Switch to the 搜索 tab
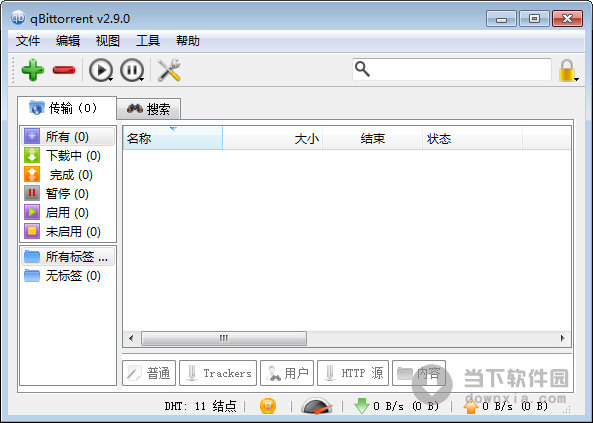 (x=149, y=109)
